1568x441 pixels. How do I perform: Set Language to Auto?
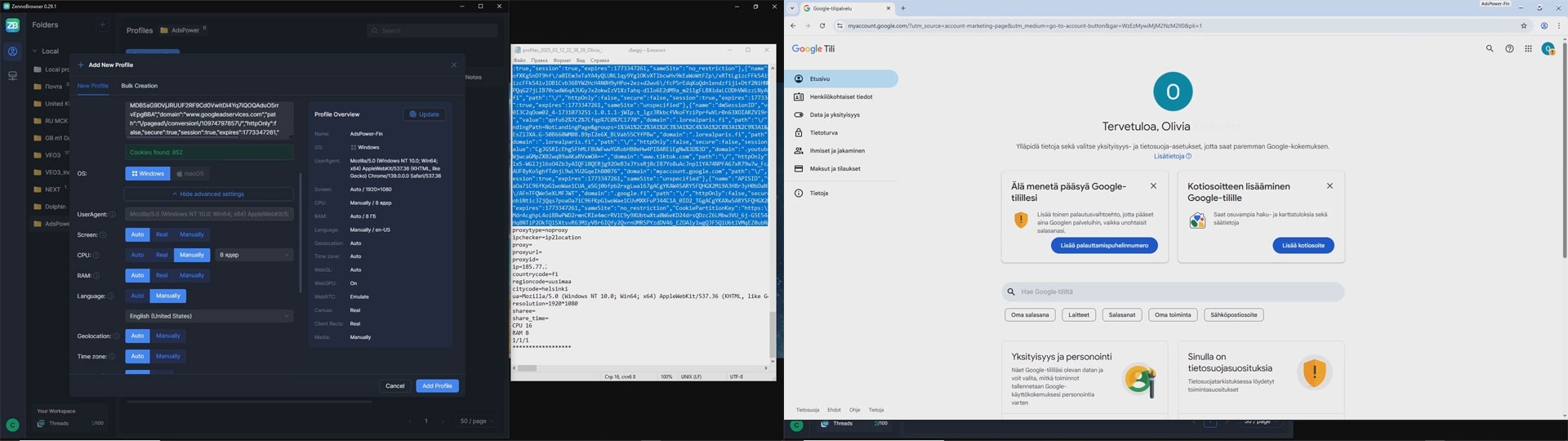point(137,296)
